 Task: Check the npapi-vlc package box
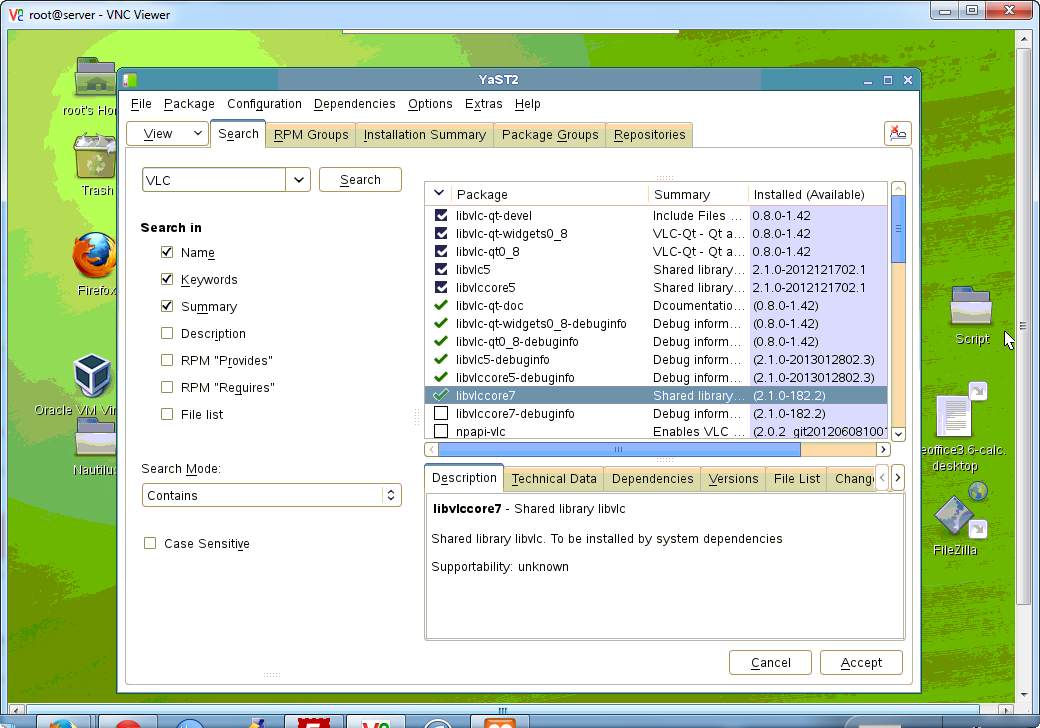[440, 431]
